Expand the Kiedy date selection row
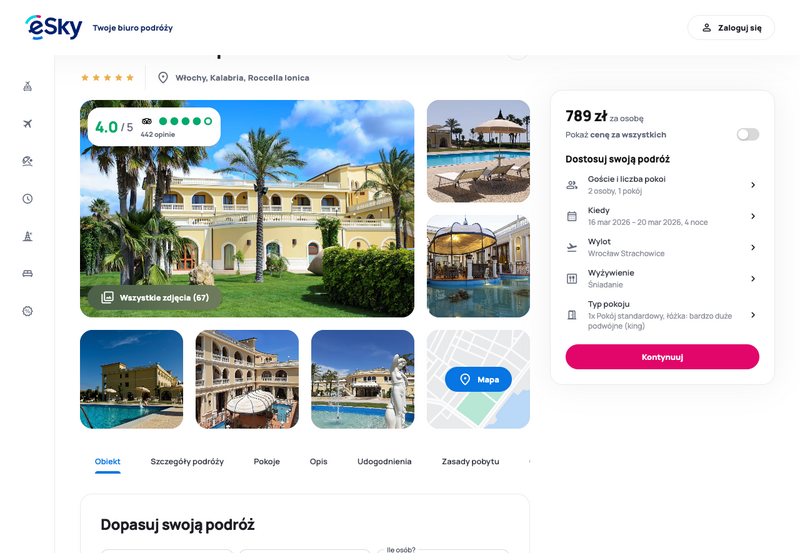Viewport: 800px width, 553px height. (662, 216)
